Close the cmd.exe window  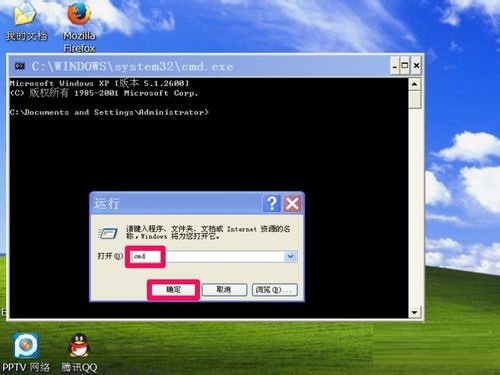click(x=416, y=66)
